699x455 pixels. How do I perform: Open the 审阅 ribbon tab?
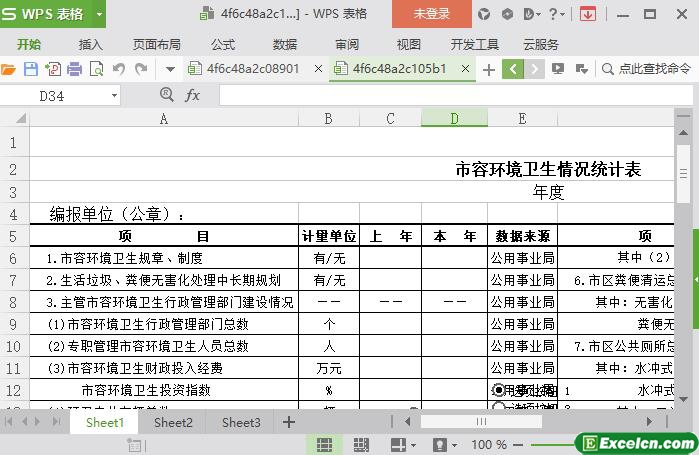pos(347,45)
